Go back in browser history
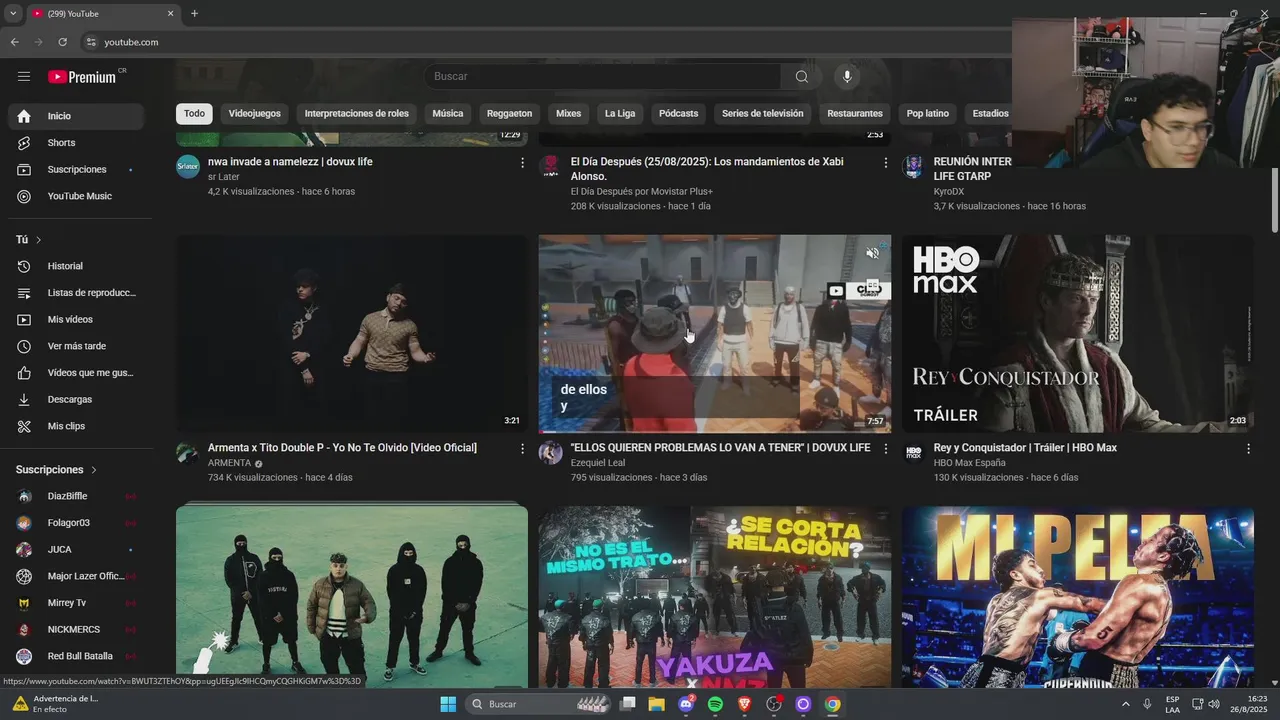This screenshot has width=1280, height=720. [14, 42]
